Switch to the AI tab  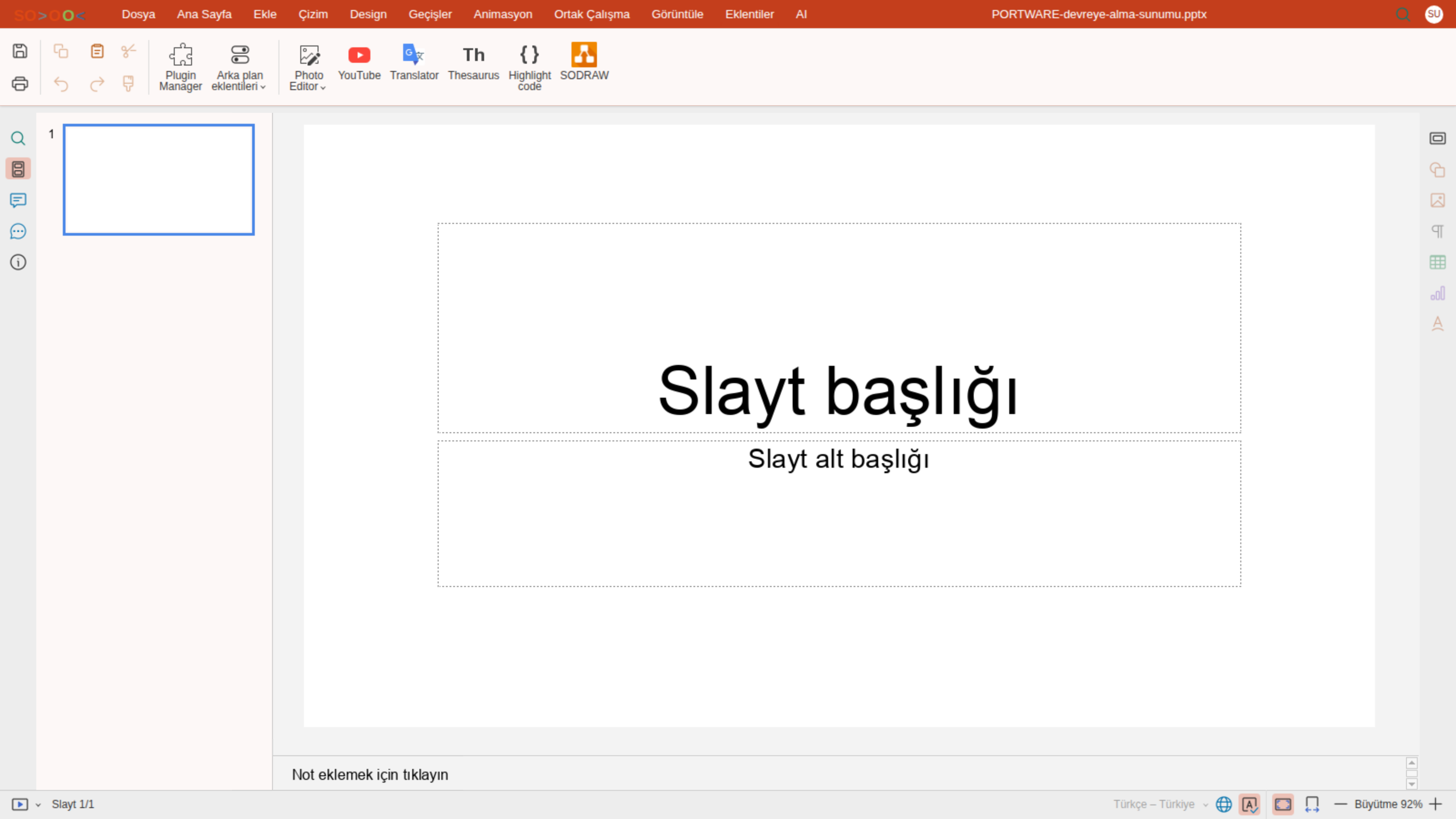pyautogui.click(x=801, y=14)
